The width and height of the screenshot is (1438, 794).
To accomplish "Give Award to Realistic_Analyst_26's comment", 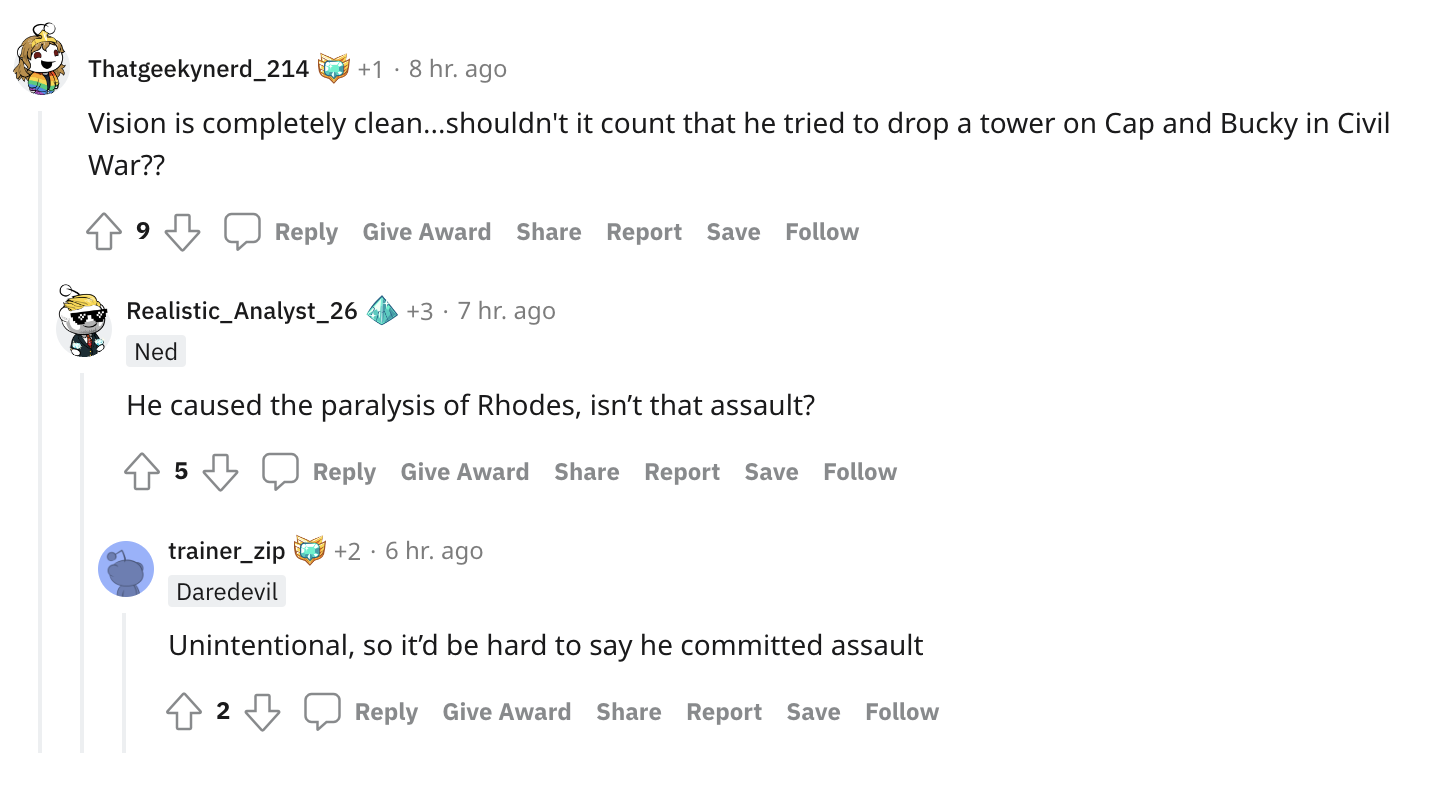I will point(465,472).
